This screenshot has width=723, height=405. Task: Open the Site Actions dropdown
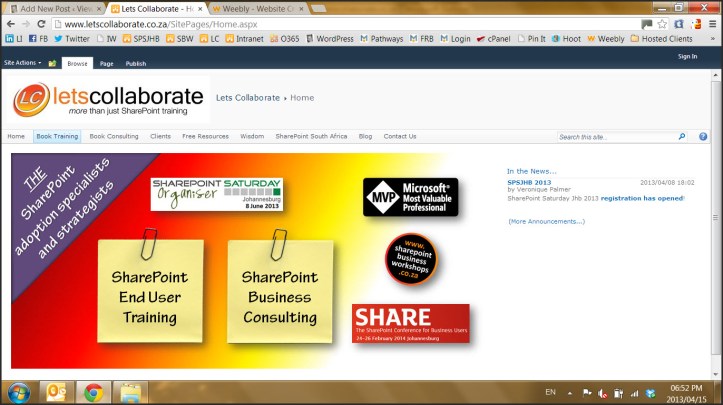[x=23, y=63]
